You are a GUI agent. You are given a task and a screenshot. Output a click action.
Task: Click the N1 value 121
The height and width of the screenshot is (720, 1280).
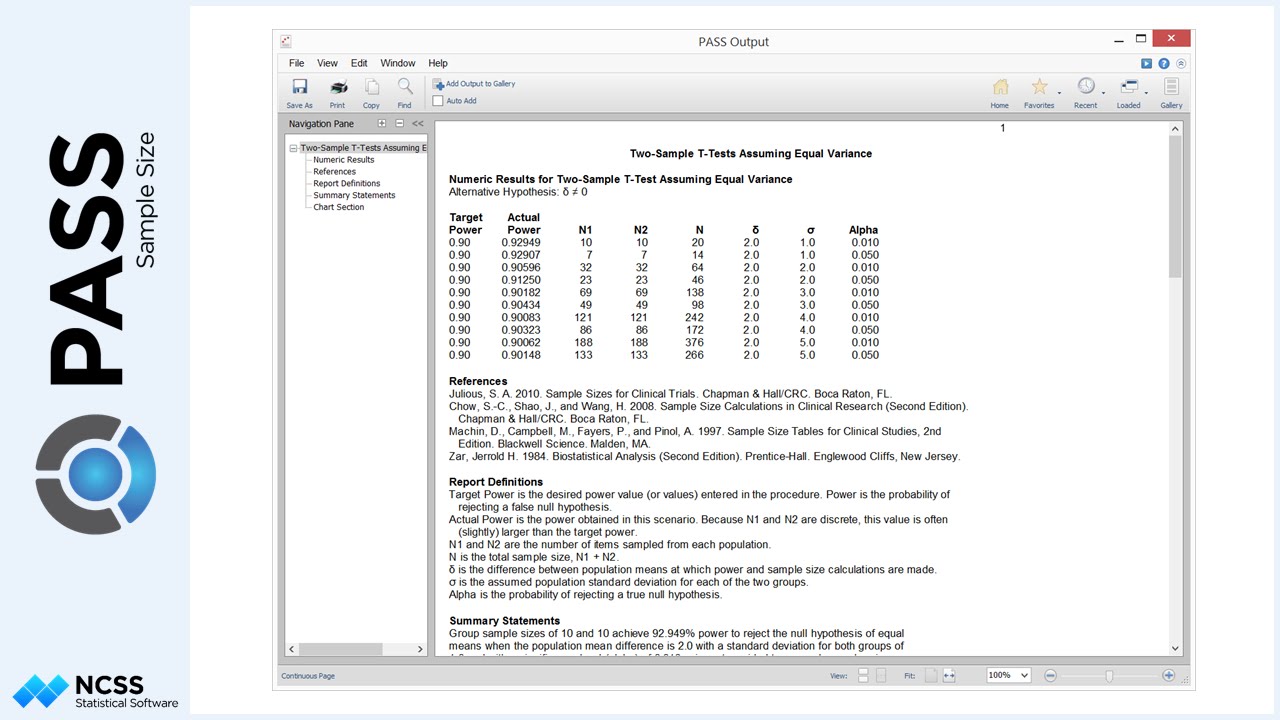[x=583, y=317]
